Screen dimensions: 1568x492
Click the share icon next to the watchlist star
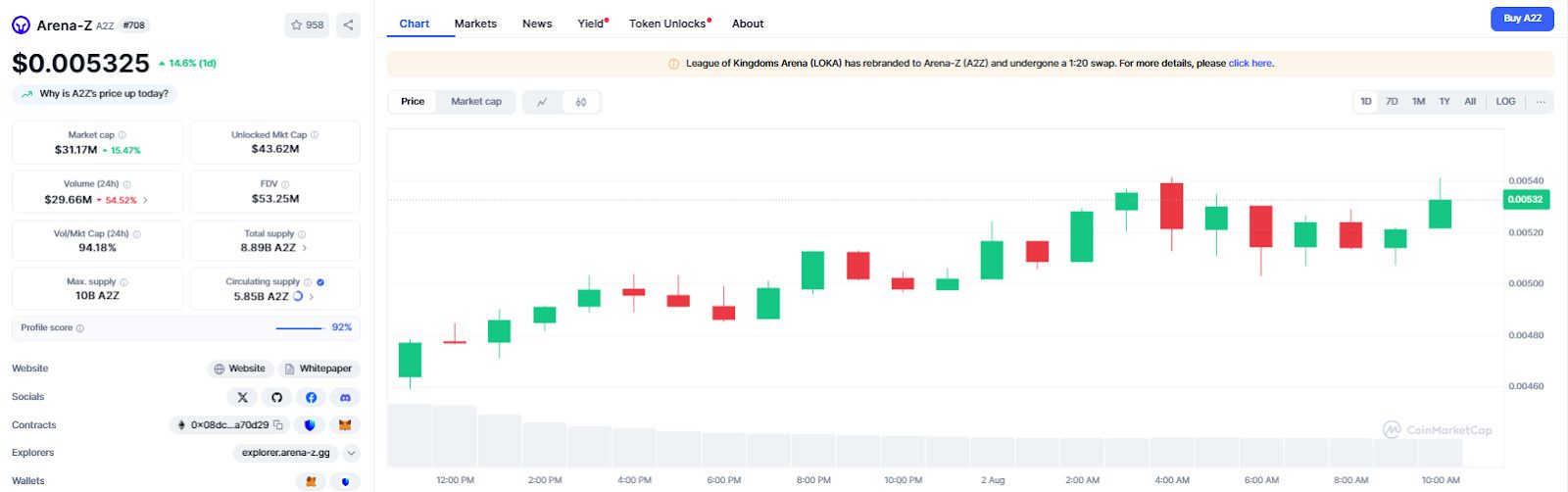tap(348, 25)
